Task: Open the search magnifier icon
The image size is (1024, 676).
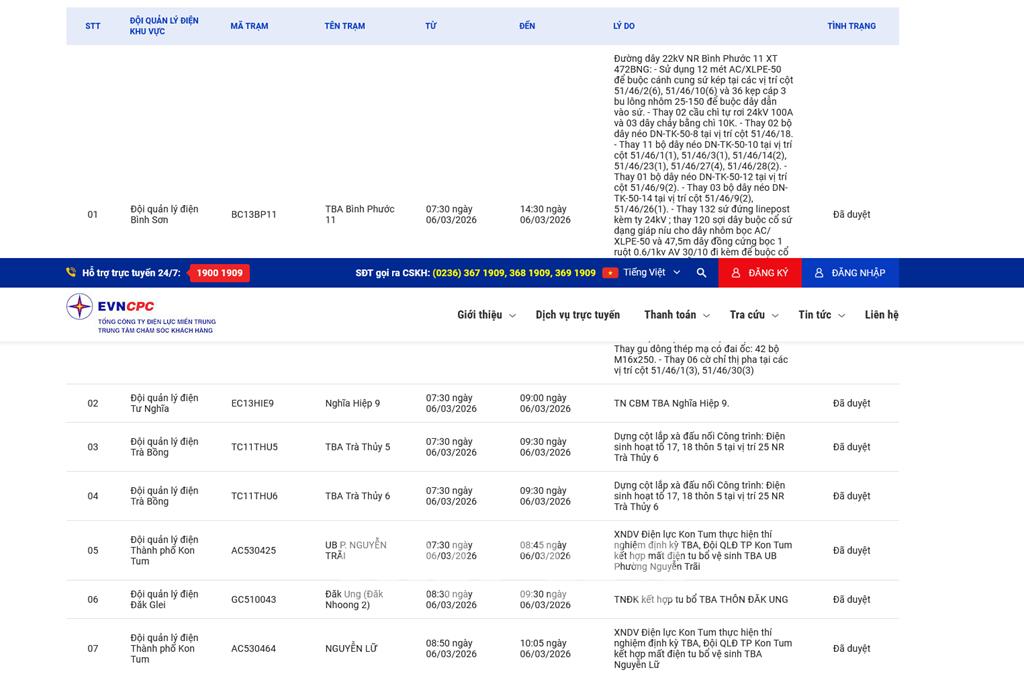Action: tap(701, 273)
